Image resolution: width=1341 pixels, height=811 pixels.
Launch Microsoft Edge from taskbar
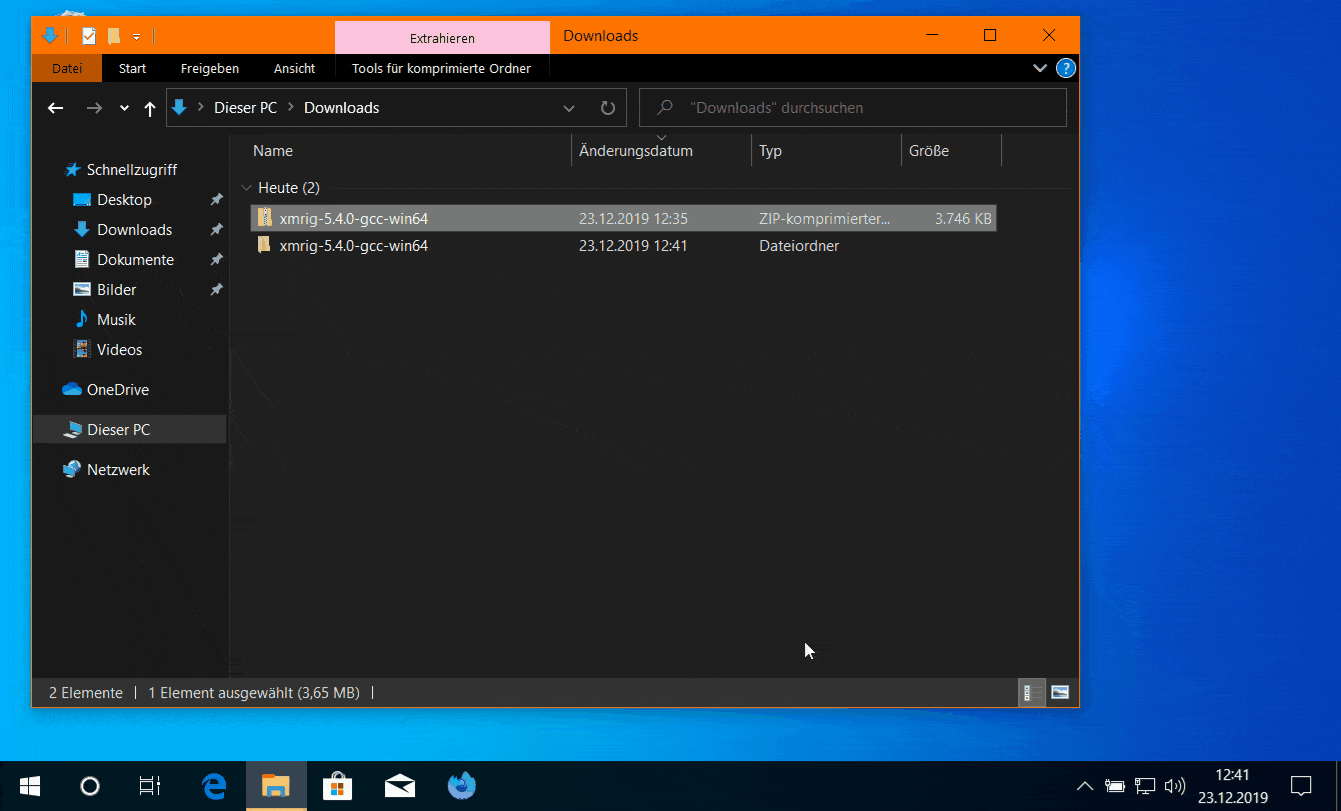point(214,786)
